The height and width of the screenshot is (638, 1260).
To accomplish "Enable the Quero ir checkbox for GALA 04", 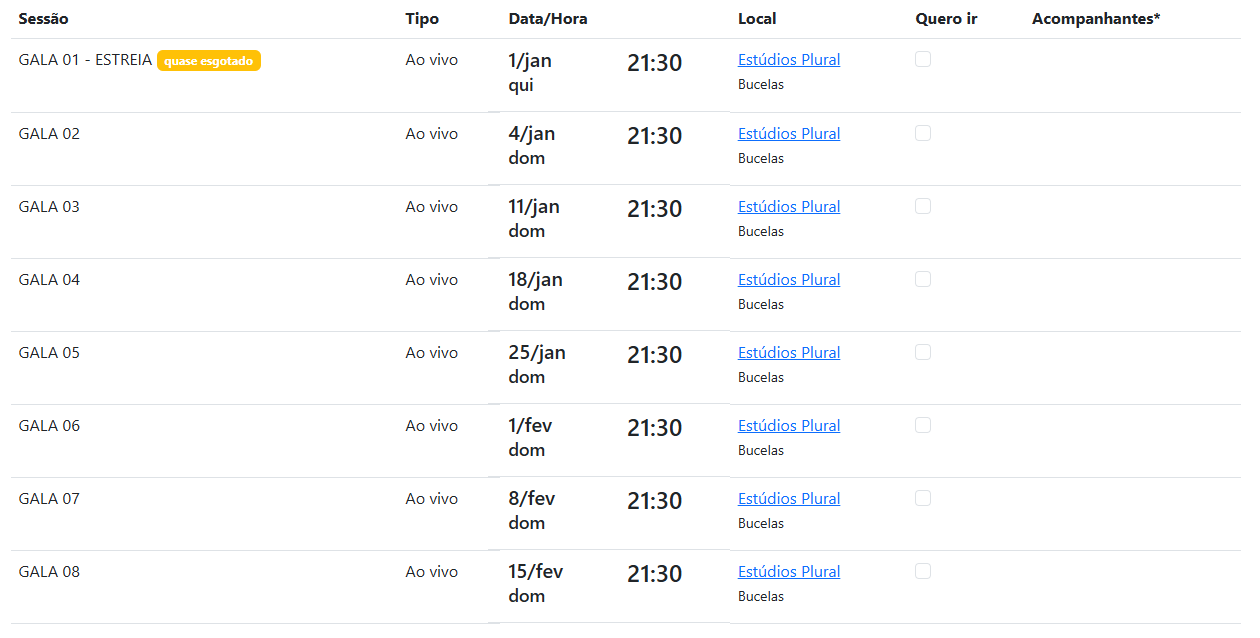I will click(923, 279).
